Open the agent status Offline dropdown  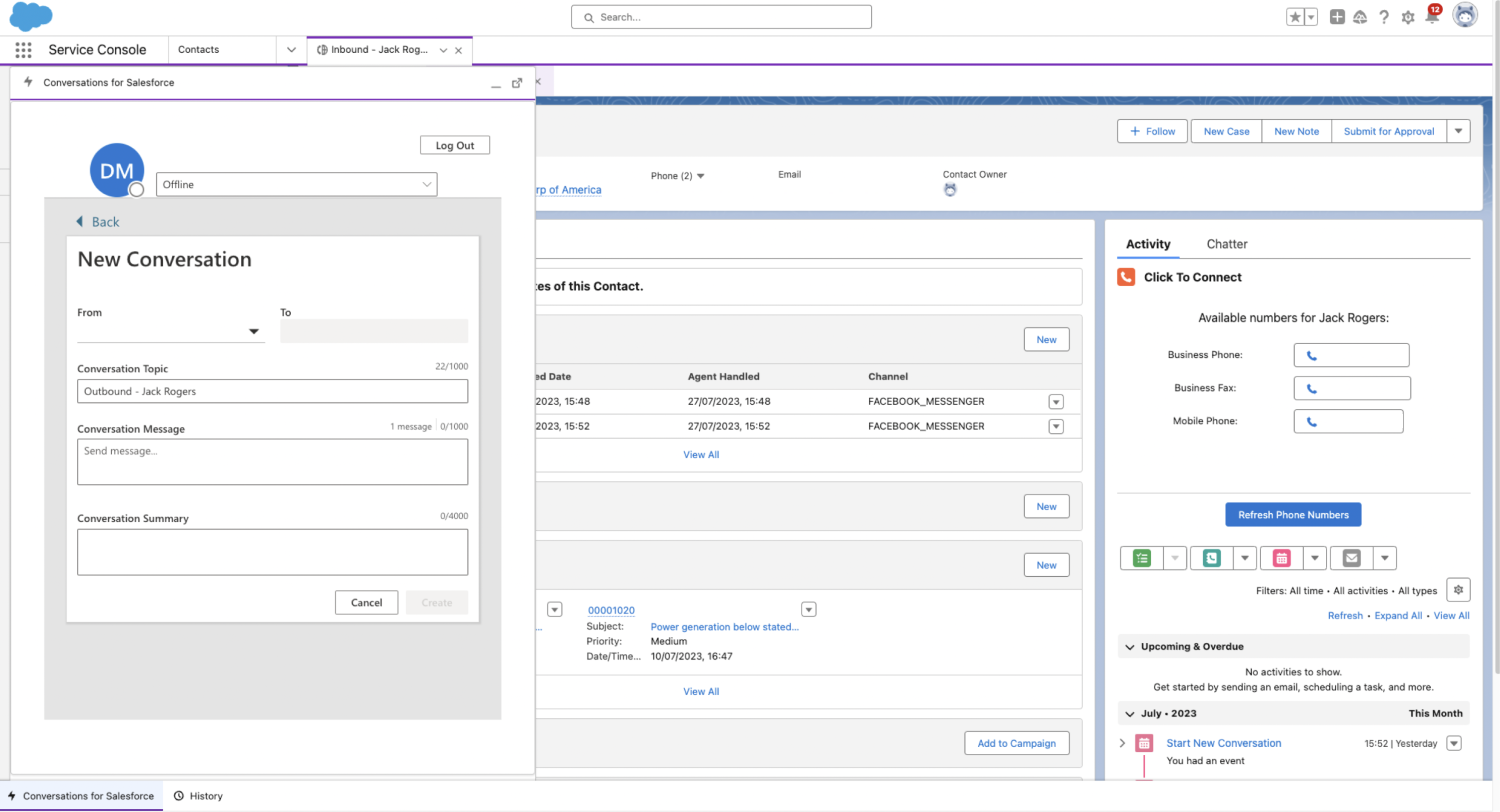point(296,184)
